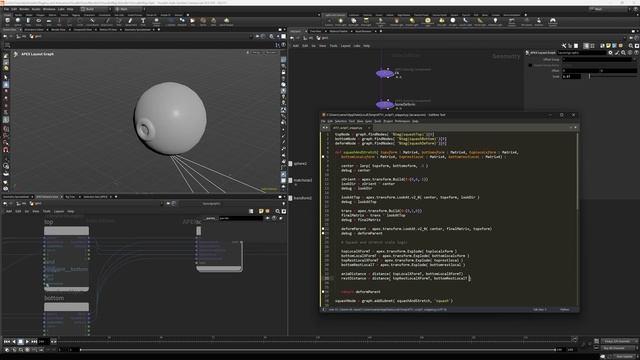Click wrench tools icon in right network editor
This screenshot has height=360, width=640.
tap(564, 46)
